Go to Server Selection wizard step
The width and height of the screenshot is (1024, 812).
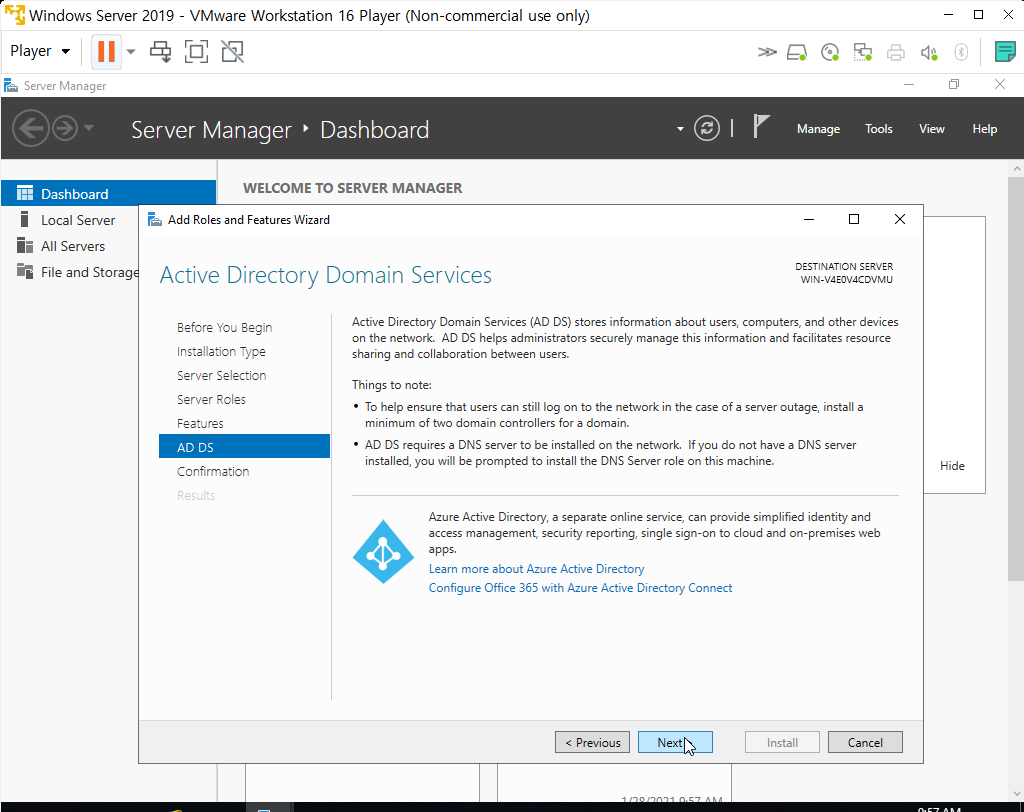221,376
